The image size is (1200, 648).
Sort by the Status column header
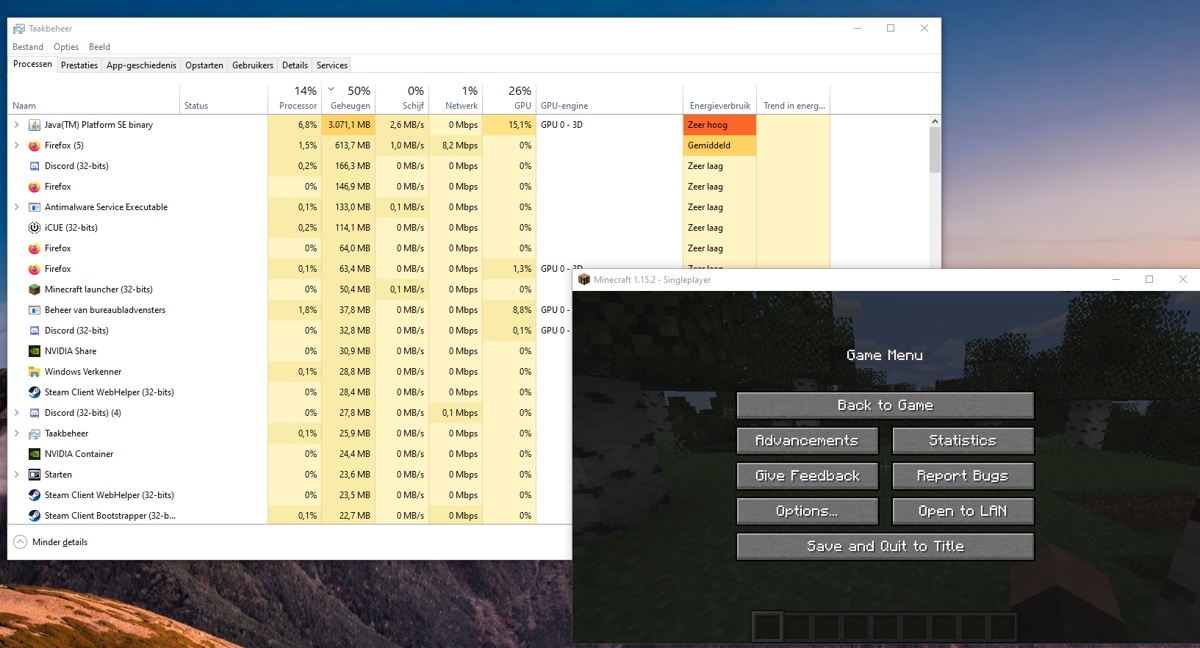click(x=224, y=98)
